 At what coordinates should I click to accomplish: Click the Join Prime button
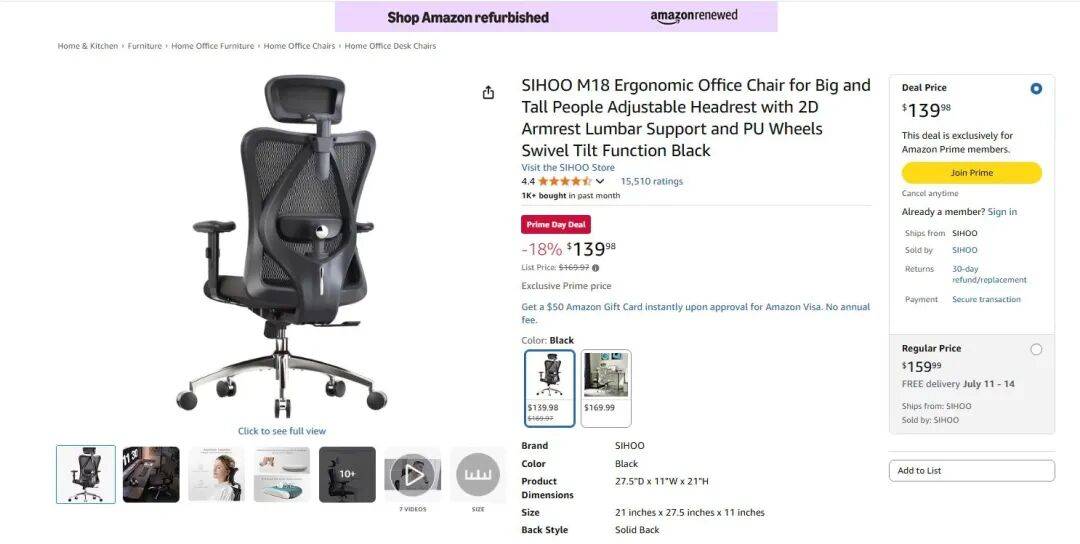[x=971, y=173]
